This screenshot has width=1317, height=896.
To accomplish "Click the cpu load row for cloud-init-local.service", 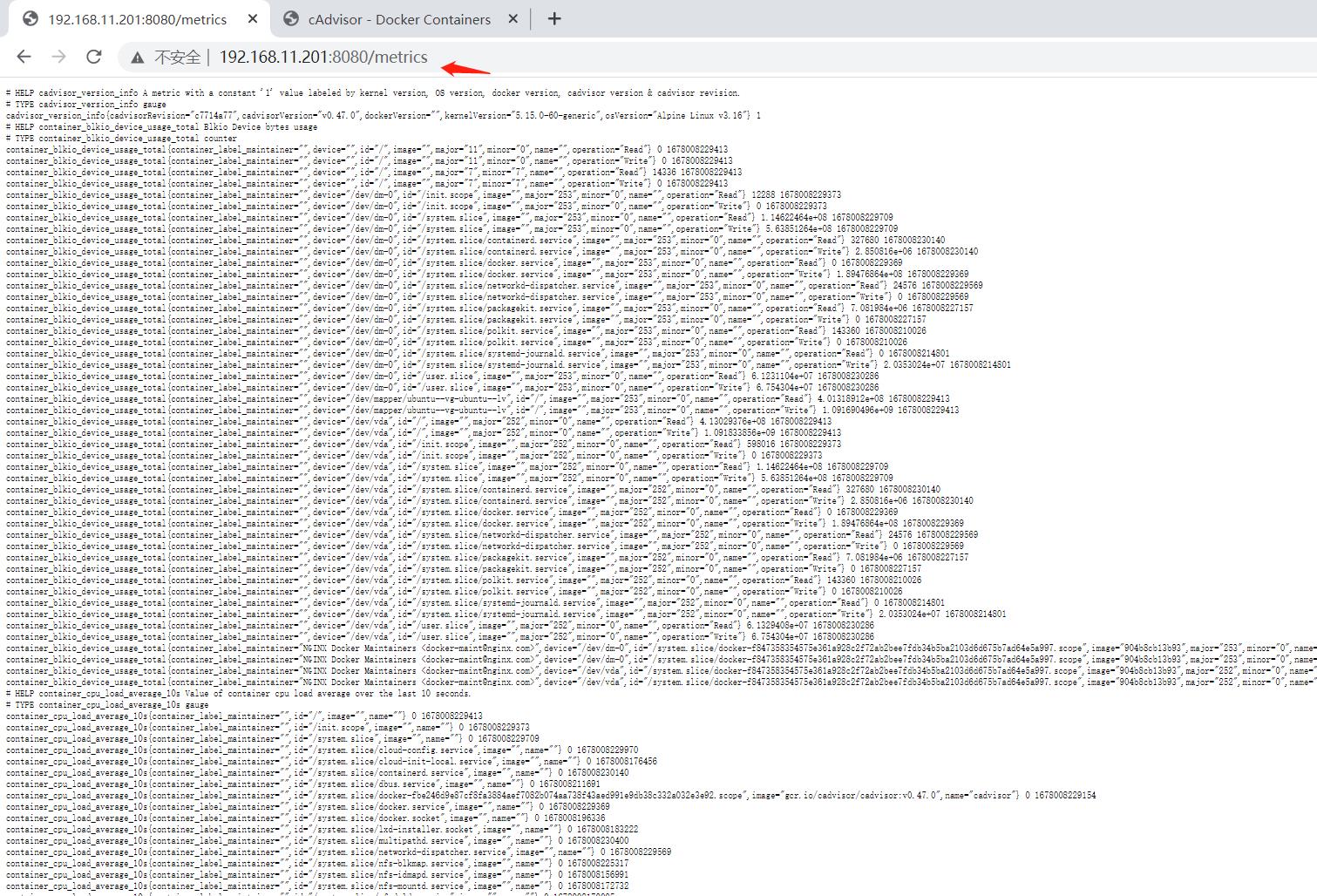I will (x=331, y=761).
